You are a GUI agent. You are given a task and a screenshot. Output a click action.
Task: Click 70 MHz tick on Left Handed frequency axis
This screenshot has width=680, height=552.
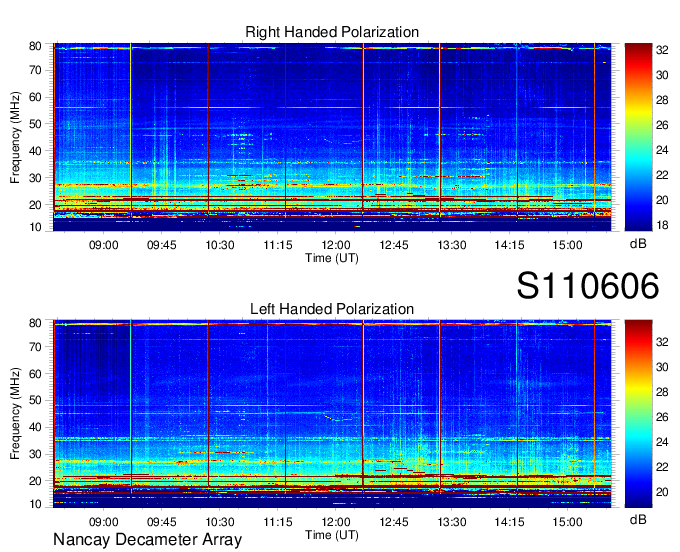(x=36, y=347)
